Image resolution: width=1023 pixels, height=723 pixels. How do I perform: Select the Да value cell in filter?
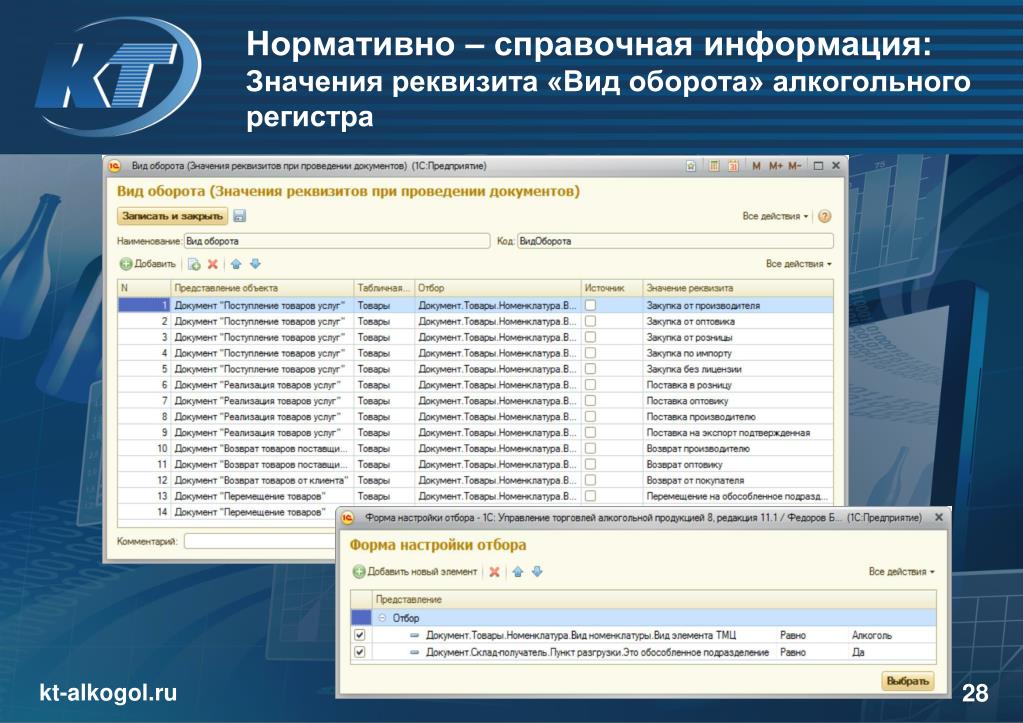(892, 652)
